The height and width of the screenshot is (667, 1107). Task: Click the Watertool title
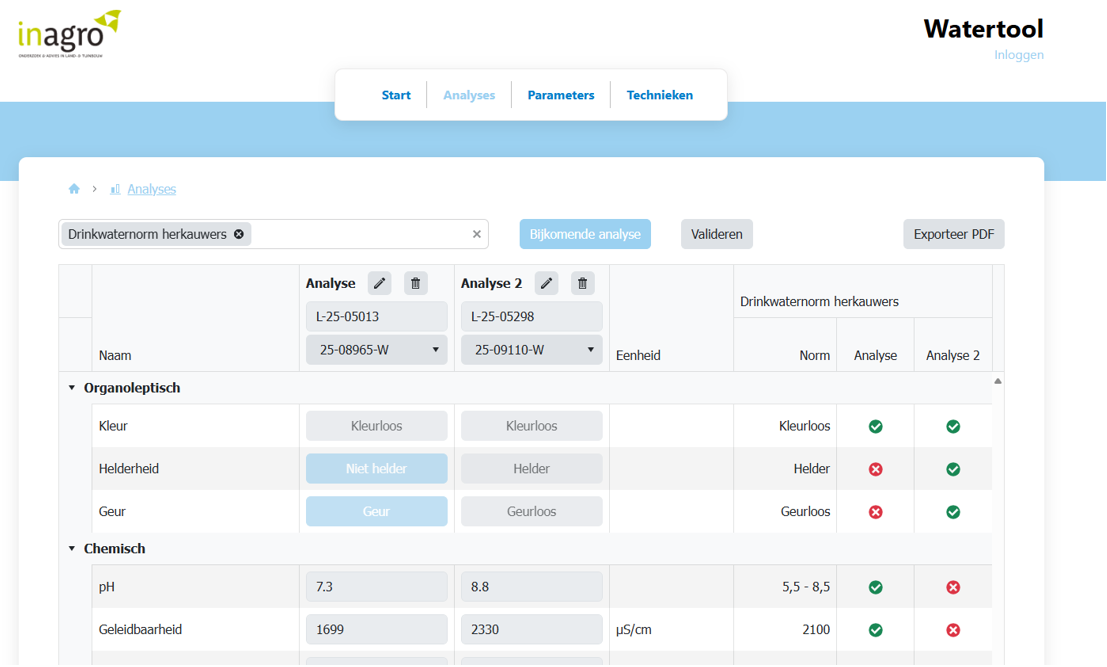click(983, 29)
